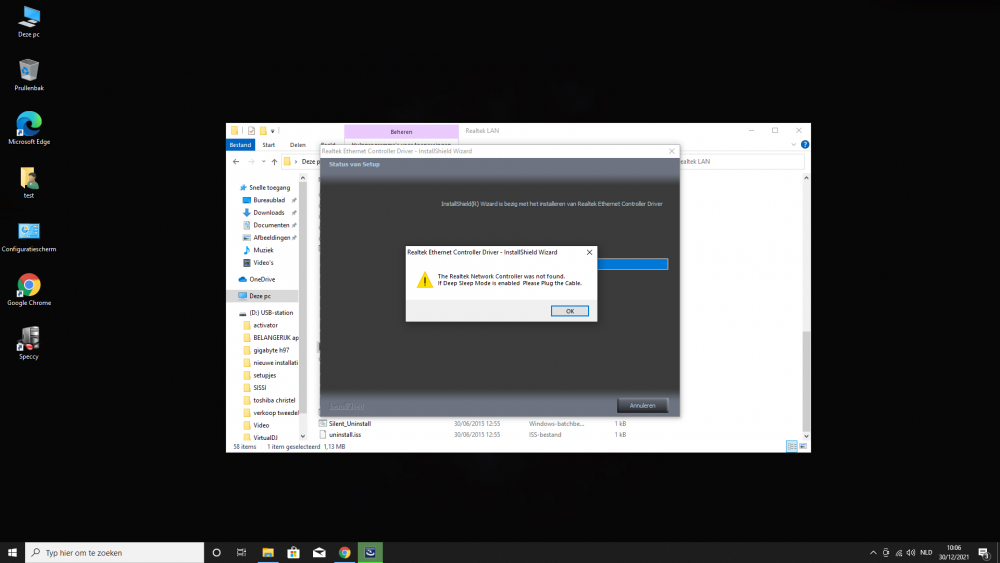
Task: Go up one folder level
Action: (x=274, y=162)
